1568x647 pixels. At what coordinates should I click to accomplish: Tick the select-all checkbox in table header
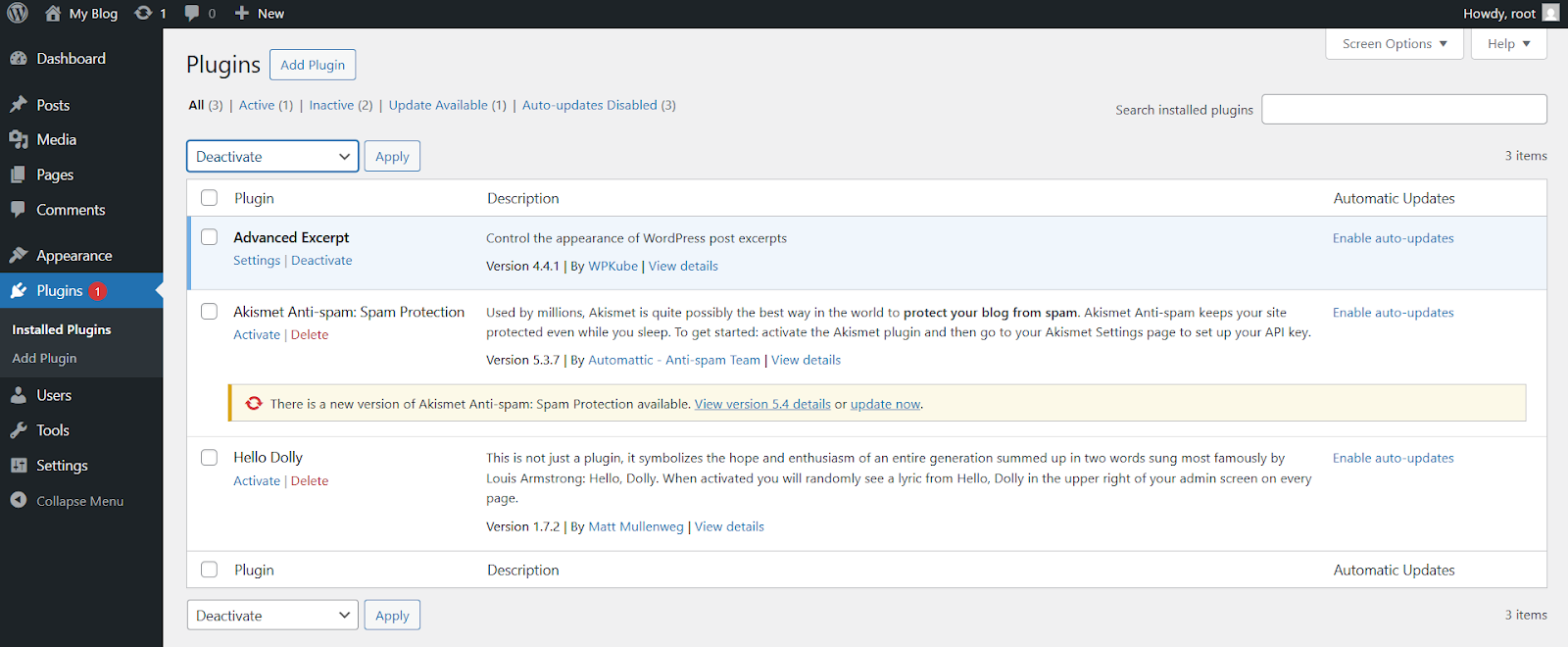209,198
